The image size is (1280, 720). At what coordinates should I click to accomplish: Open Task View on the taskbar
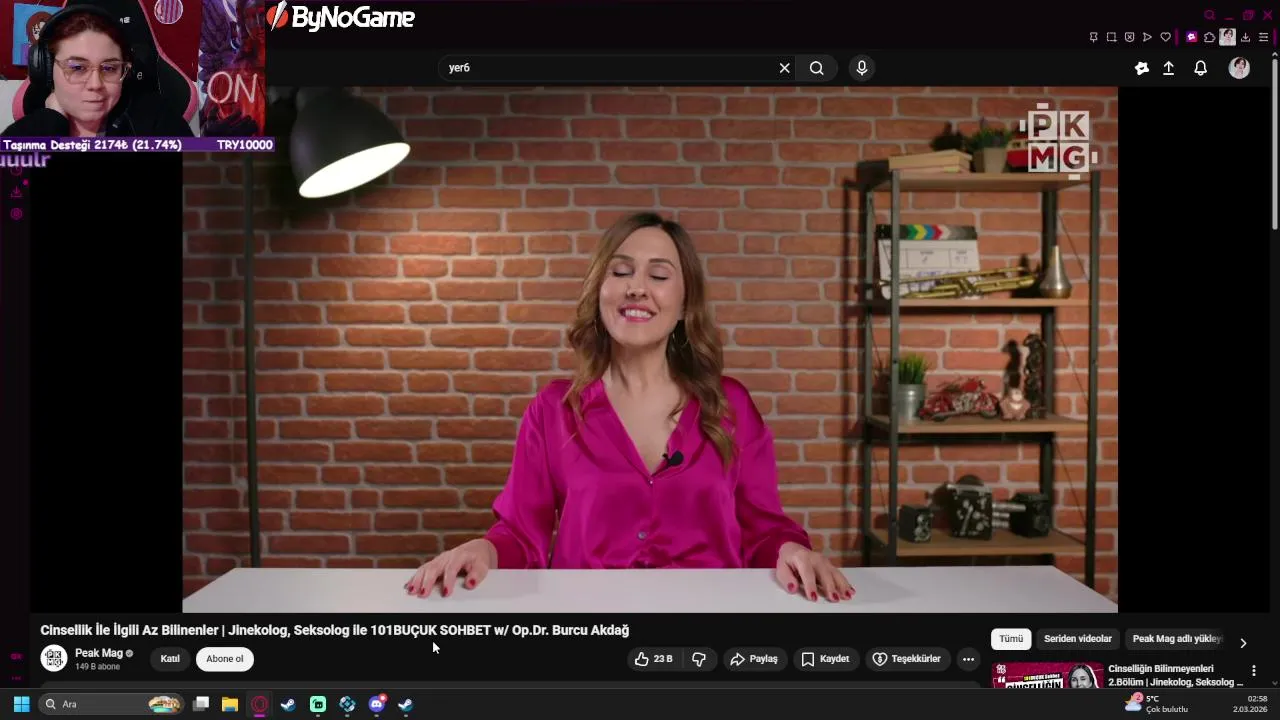(x=201, y=704)
